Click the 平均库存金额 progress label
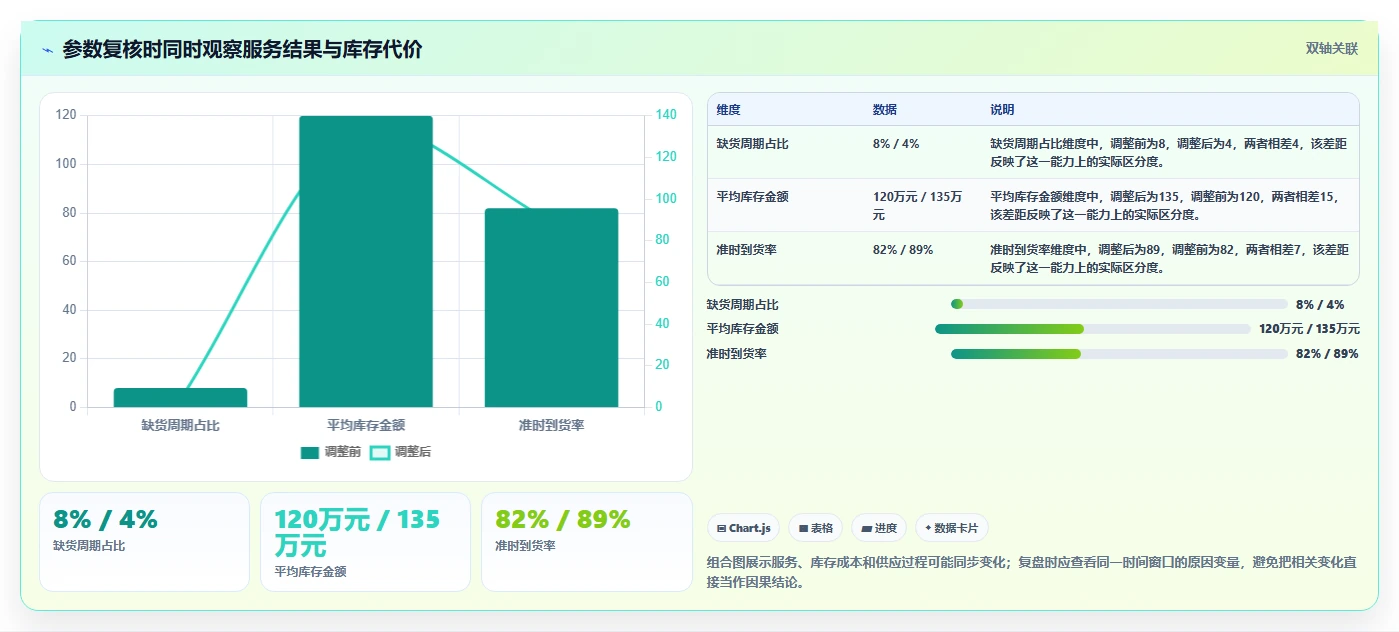 point(743,329)
